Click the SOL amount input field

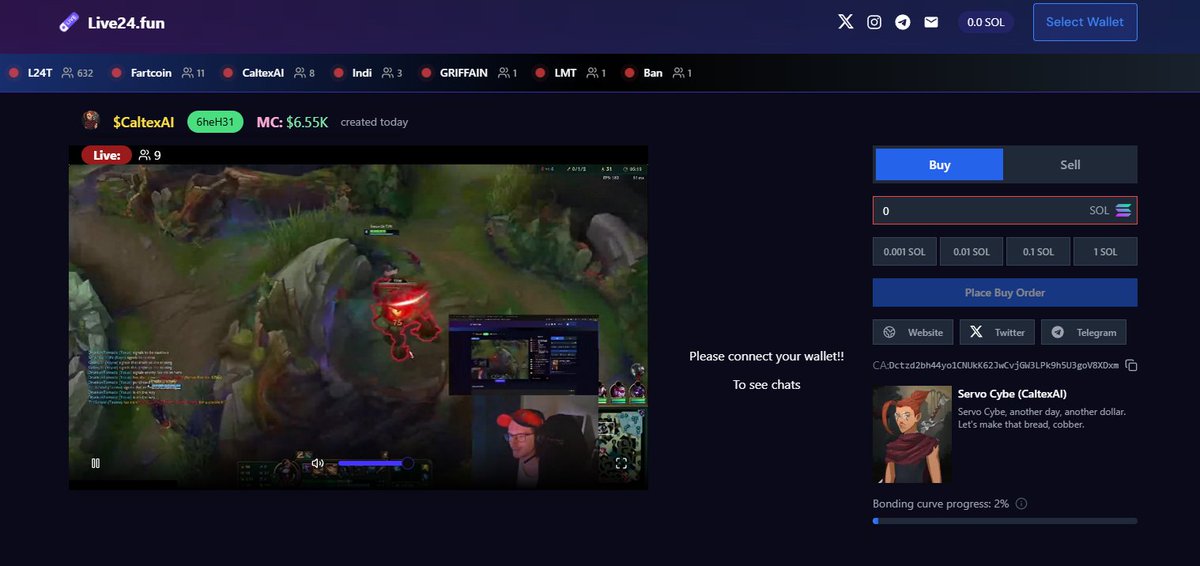[x=1005, y=210]
